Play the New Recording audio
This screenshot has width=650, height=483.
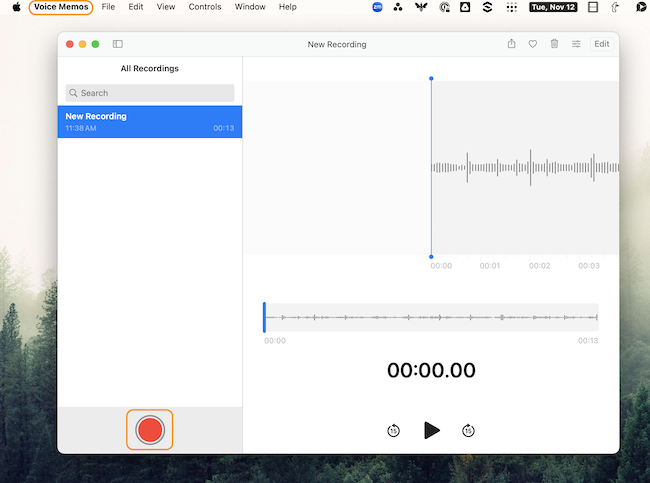click(x=432, y=430)
